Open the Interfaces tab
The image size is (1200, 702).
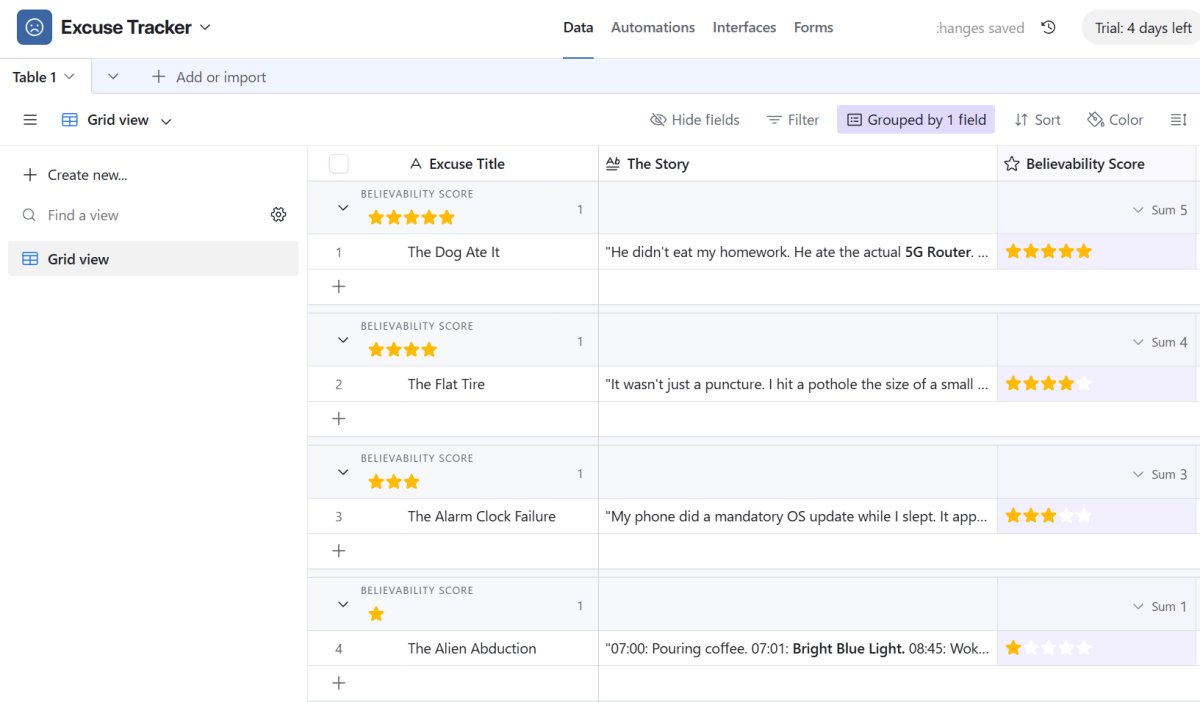coord(744,28)
